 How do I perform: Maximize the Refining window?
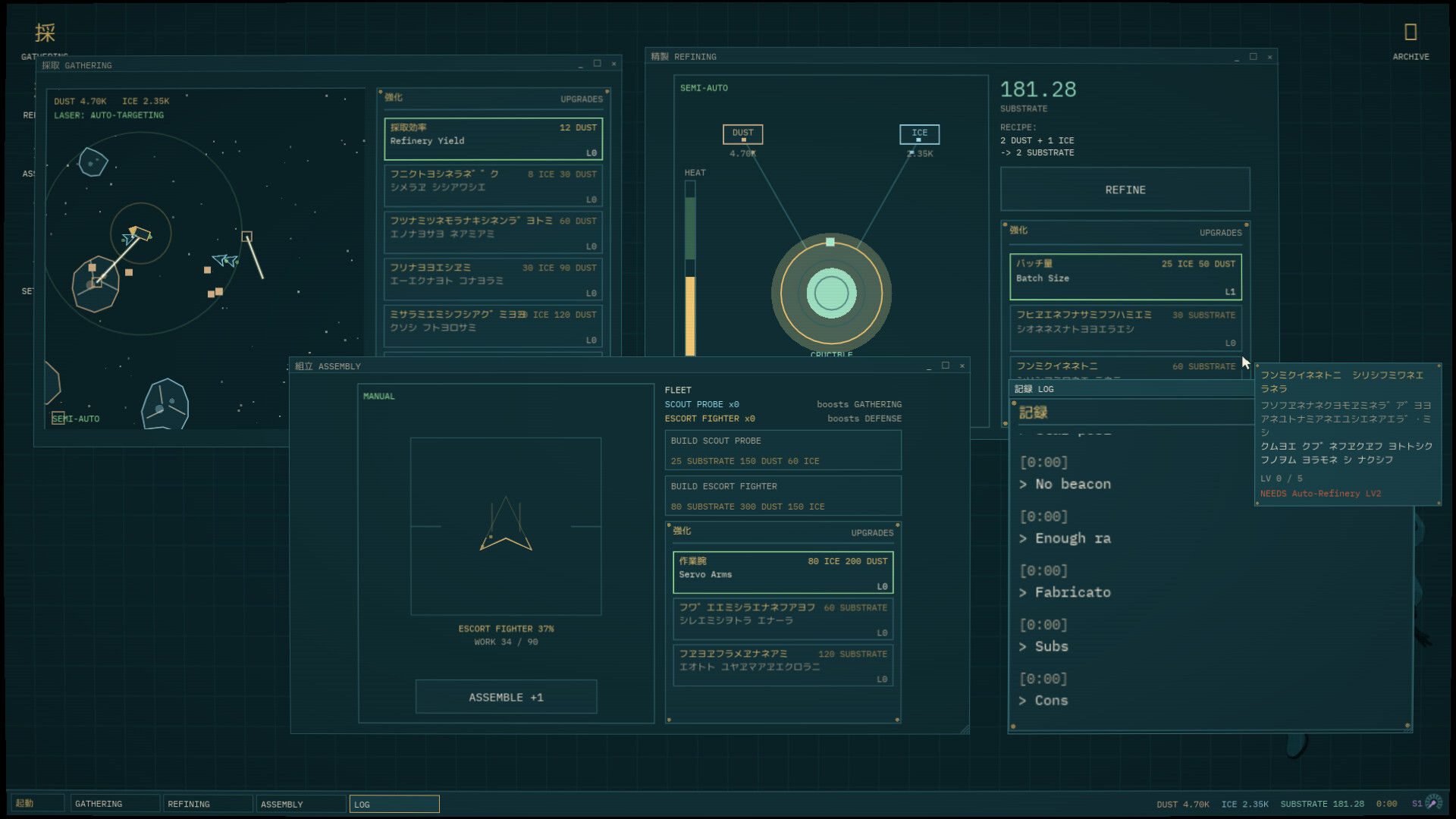pos(1253,57)
